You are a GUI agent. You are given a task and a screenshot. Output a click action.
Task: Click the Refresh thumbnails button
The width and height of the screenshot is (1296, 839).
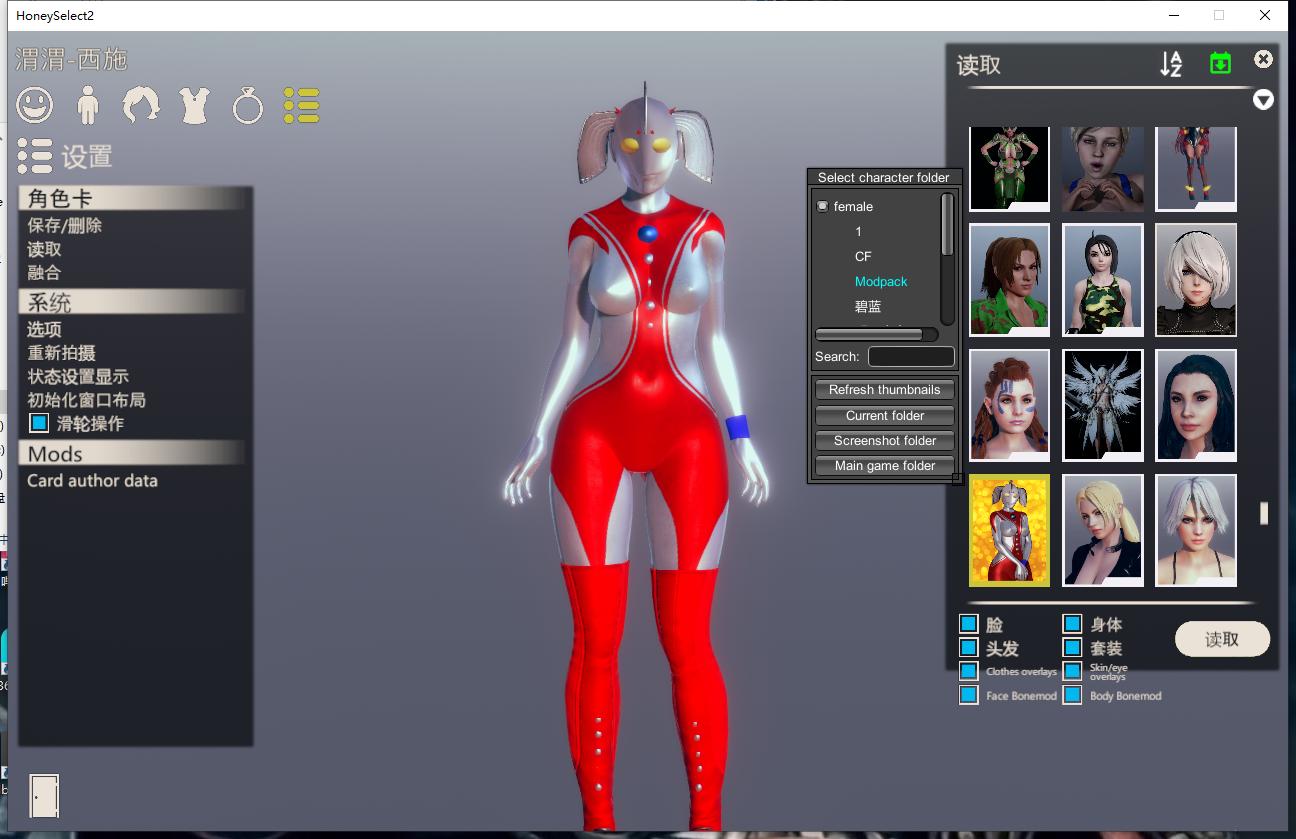click(x=885, y=390)
